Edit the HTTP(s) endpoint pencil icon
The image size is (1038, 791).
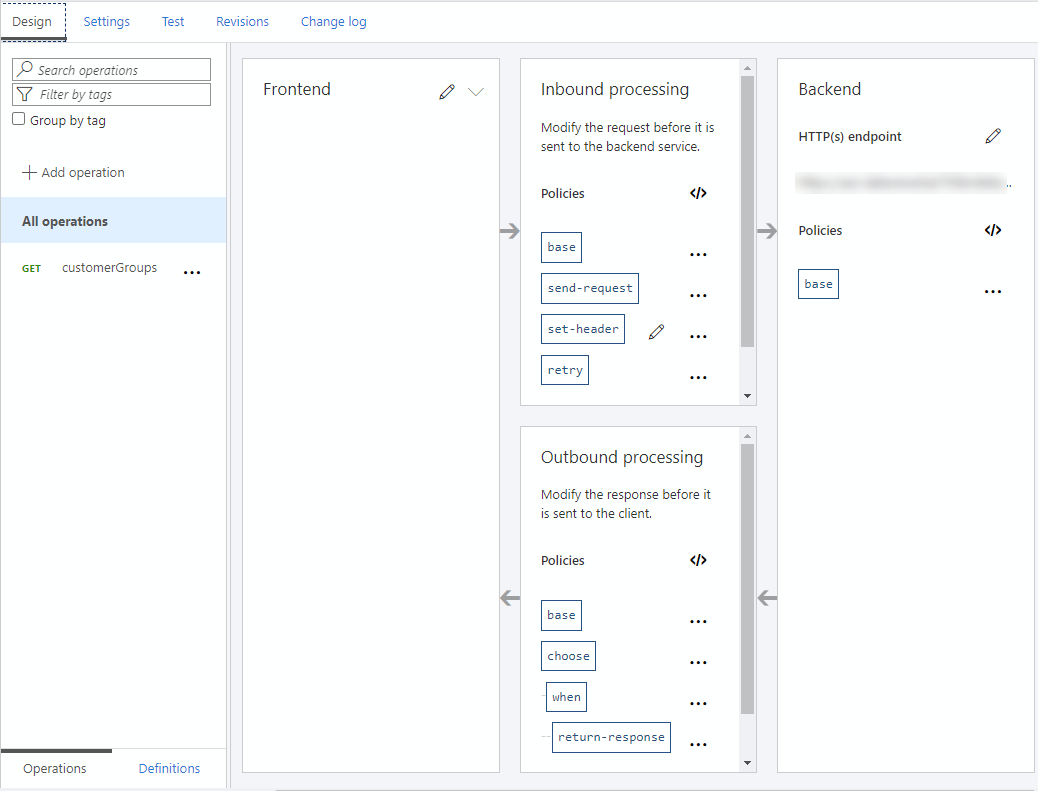point(993,136)
